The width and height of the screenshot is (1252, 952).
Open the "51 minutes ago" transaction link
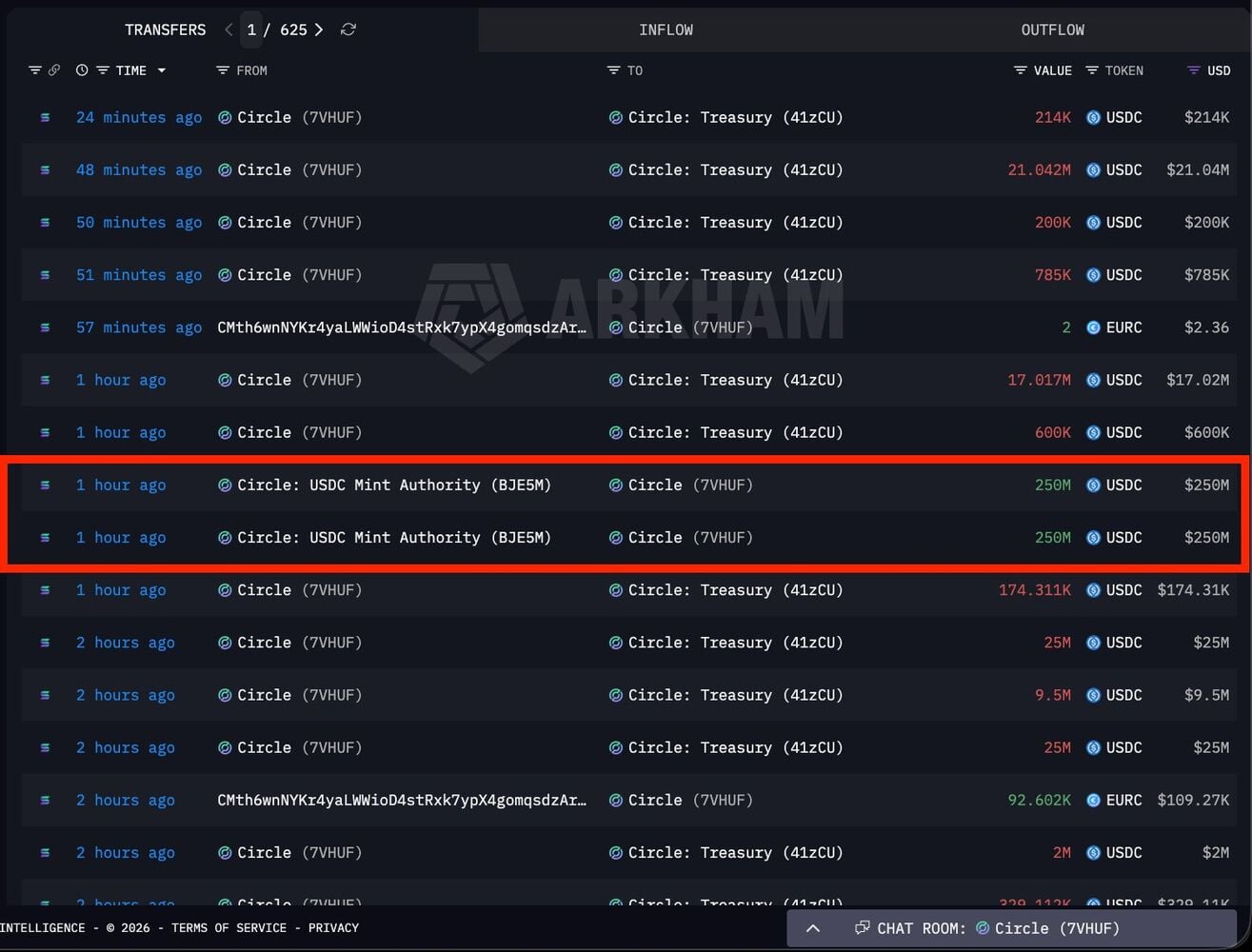139,274
